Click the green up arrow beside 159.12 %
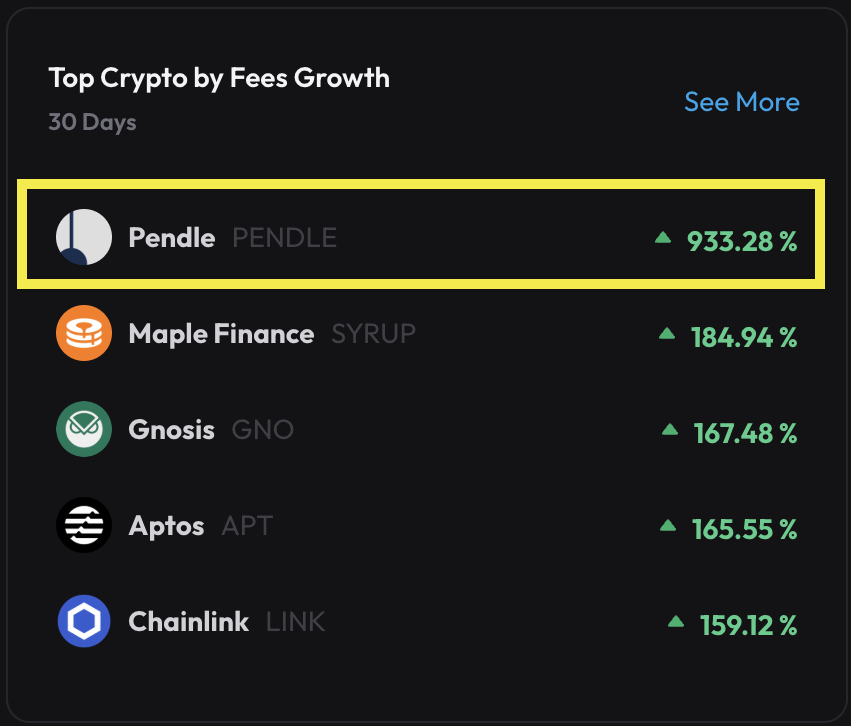 point(676,622)
